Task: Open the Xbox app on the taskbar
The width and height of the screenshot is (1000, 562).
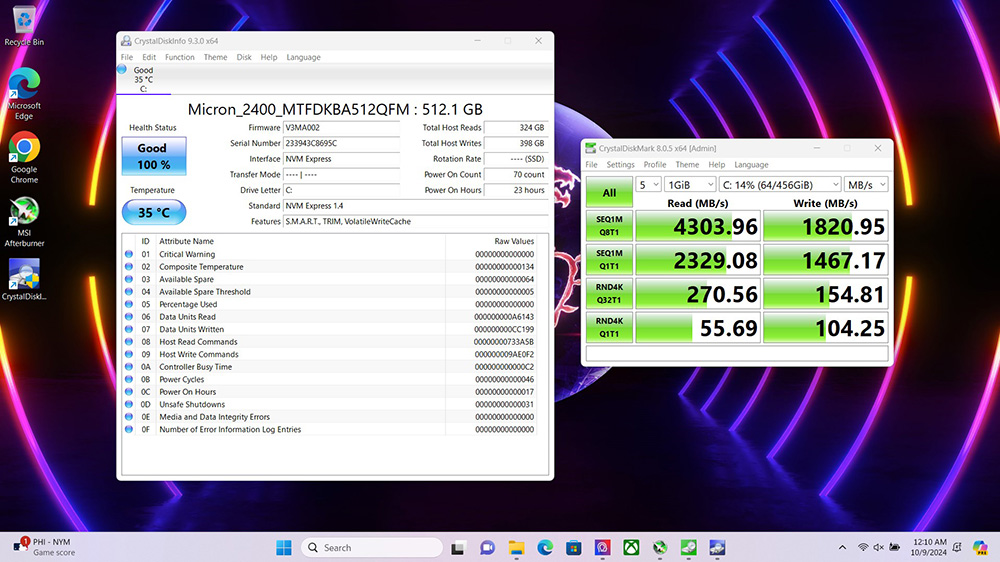Action: pyautogui.click(x=631, y=547)
